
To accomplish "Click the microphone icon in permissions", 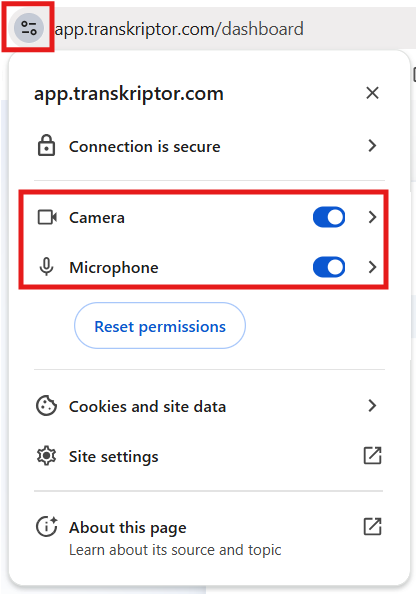I will [46, 267].
